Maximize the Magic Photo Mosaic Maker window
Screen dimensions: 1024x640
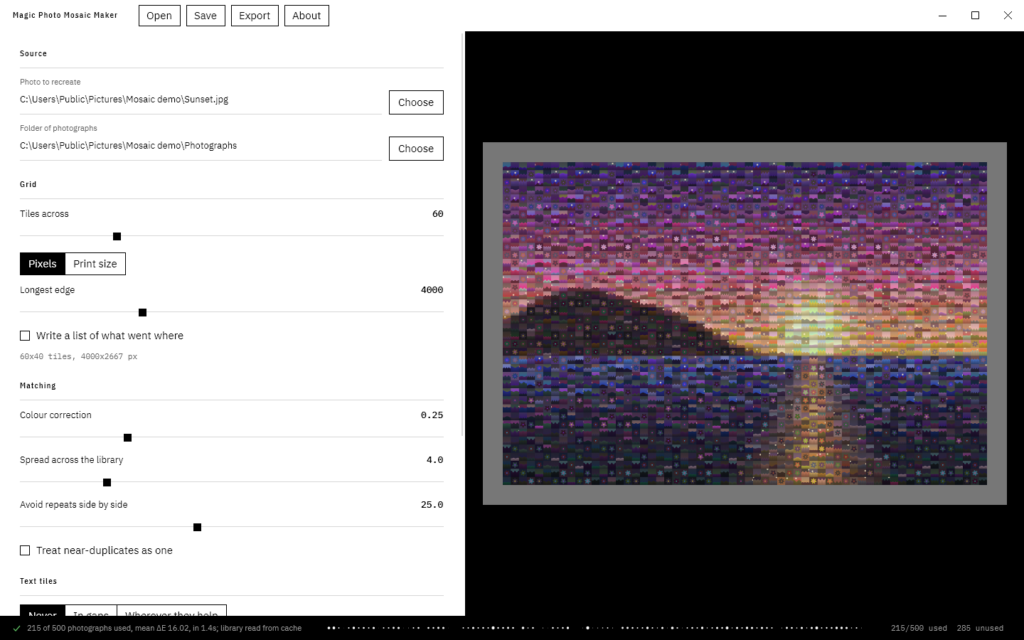[x=975, y=16]
